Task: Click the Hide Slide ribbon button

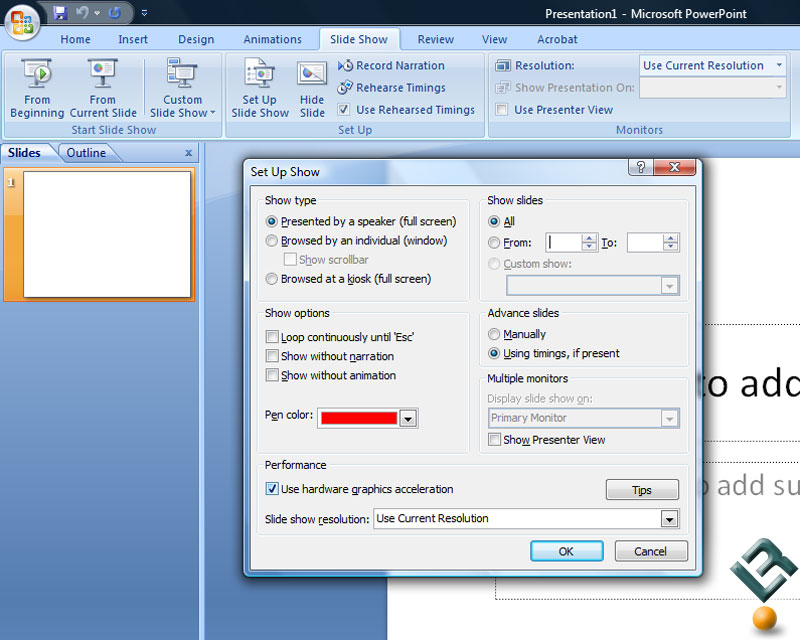Action: 312,89
